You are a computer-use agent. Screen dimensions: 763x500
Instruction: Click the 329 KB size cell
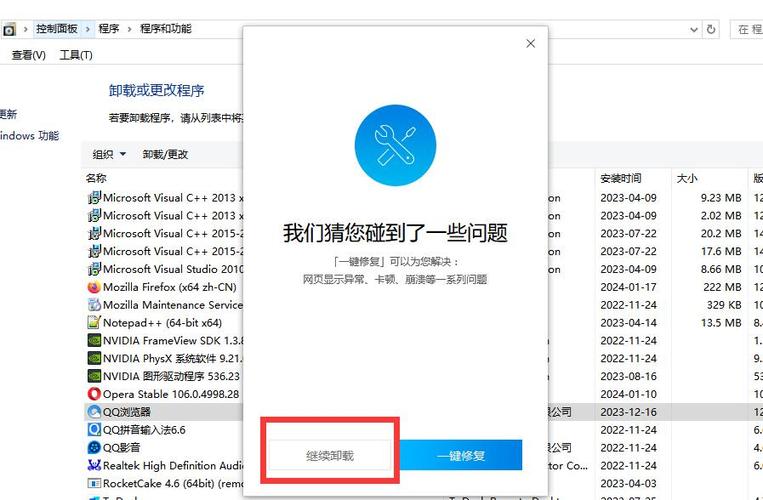click(724, 305)
